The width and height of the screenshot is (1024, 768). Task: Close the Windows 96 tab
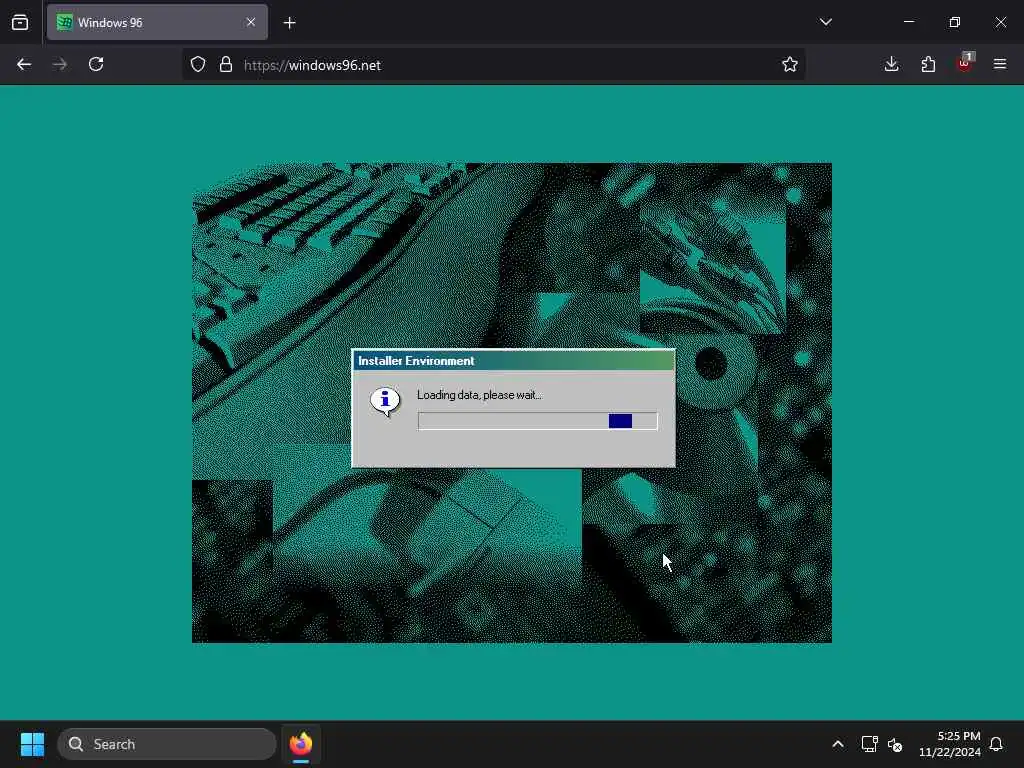[251, 22]
